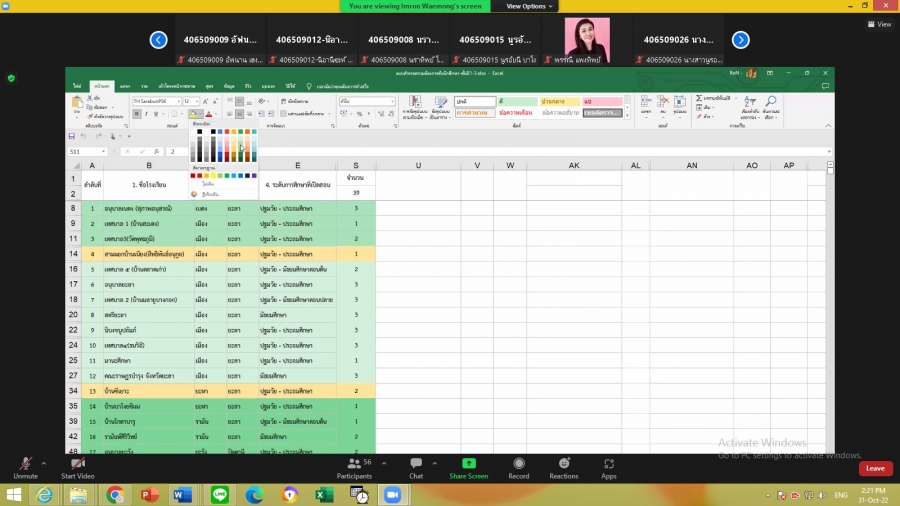Click the green Share Screen icon
The width and height of the screenshot is (900, 506).
pos(469,465)
